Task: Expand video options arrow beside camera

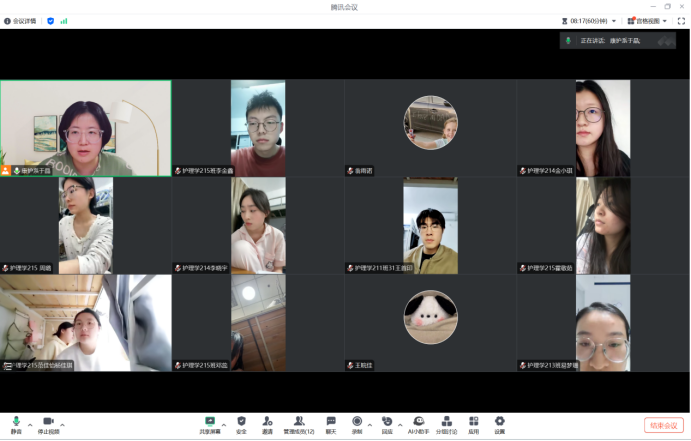Action: coord(61,422)
